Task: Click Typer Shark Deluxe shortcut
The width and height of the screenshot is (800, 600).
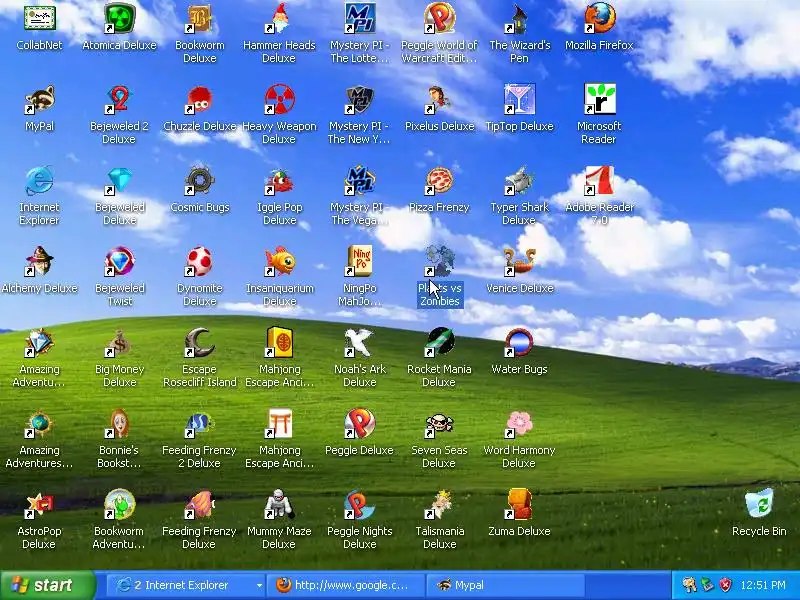Action: [519, 180]
